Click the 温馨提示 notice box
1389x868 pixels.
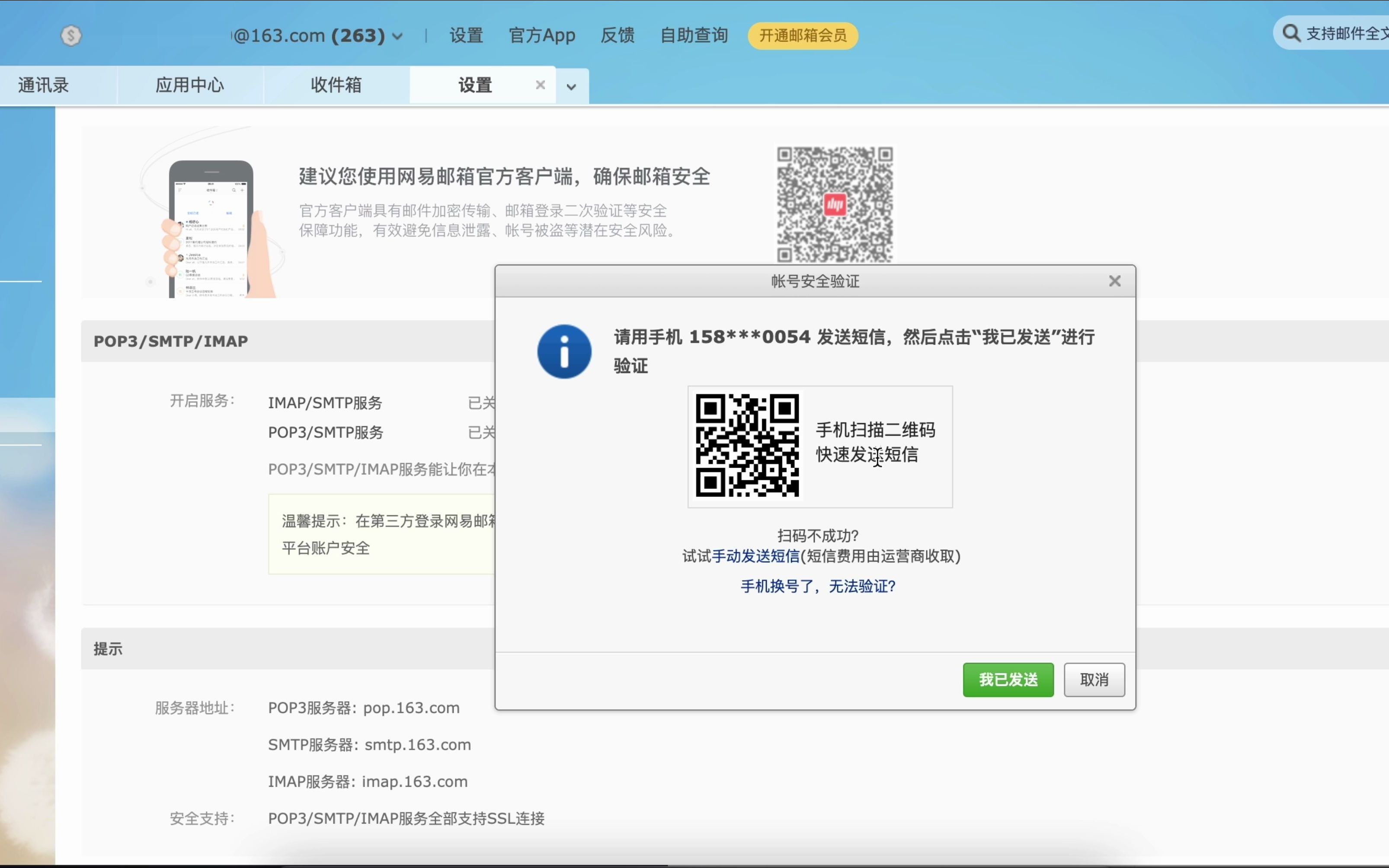coord(381,534)
